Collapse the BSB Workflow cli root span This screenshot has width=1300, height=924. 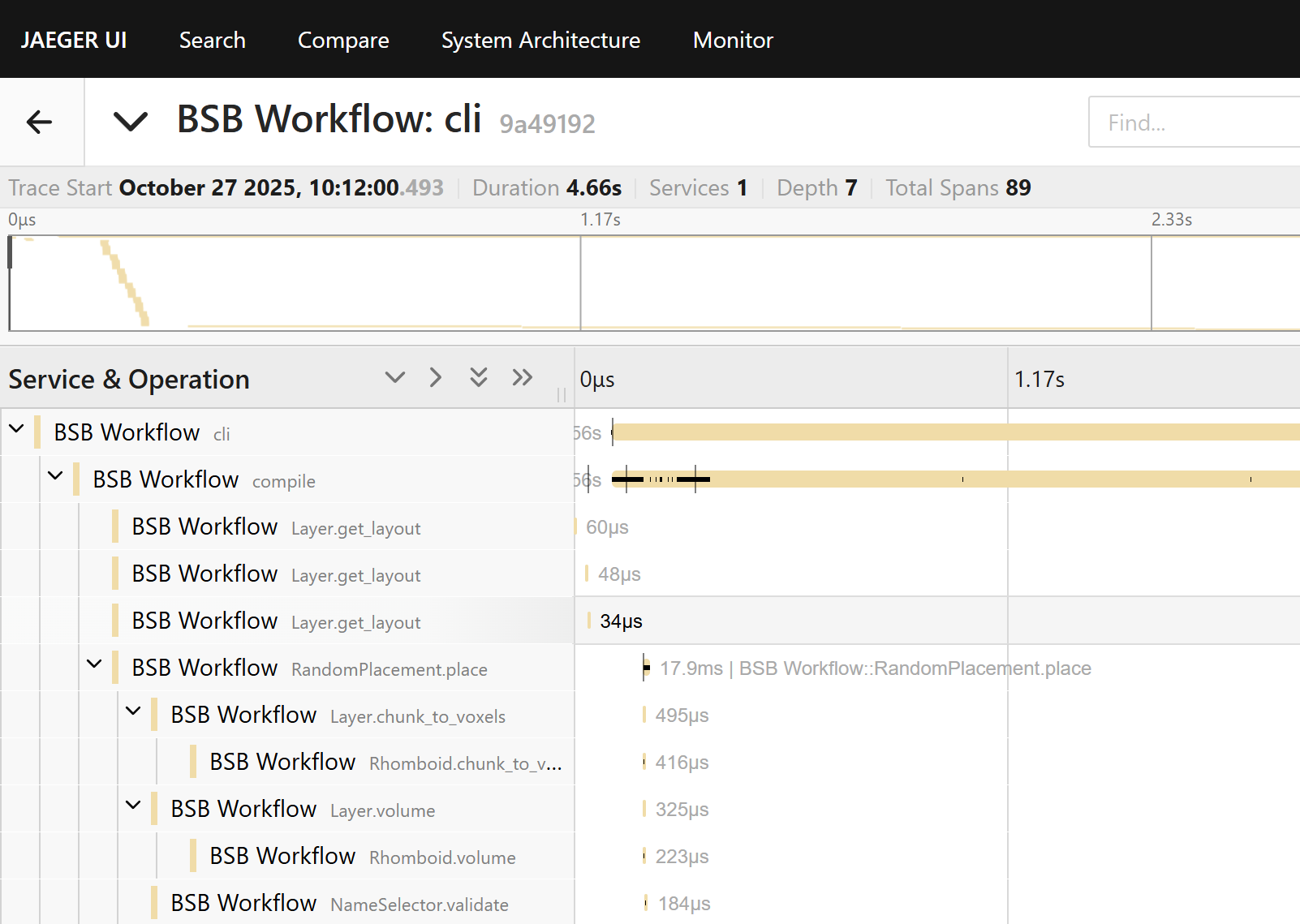(x=16, y=428)
